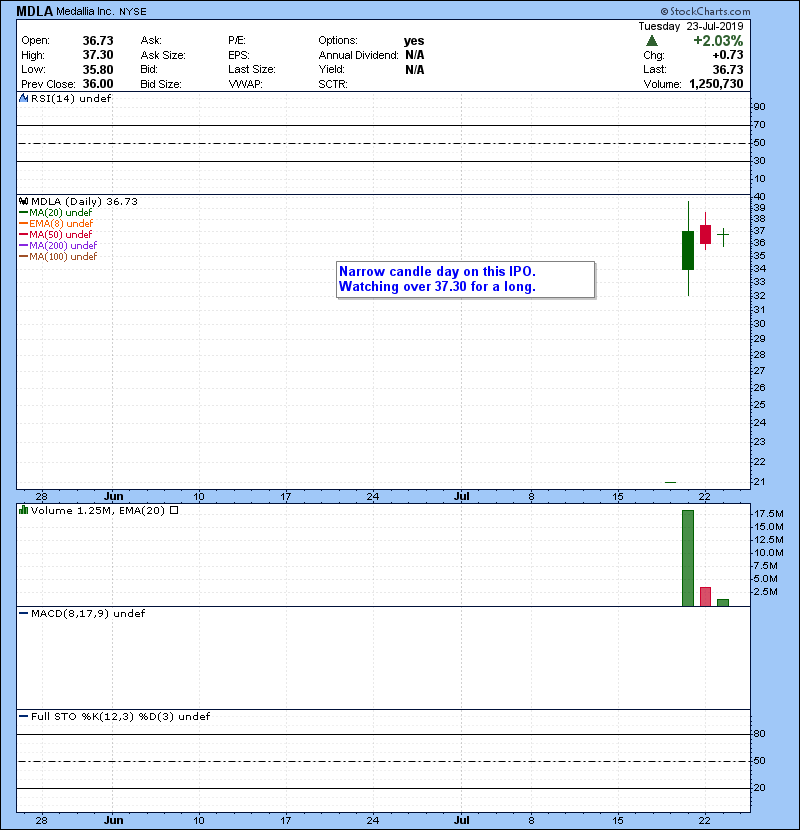800x830 pixels.
Task: Click the Low value 35.80
Action: pos(98,69)
